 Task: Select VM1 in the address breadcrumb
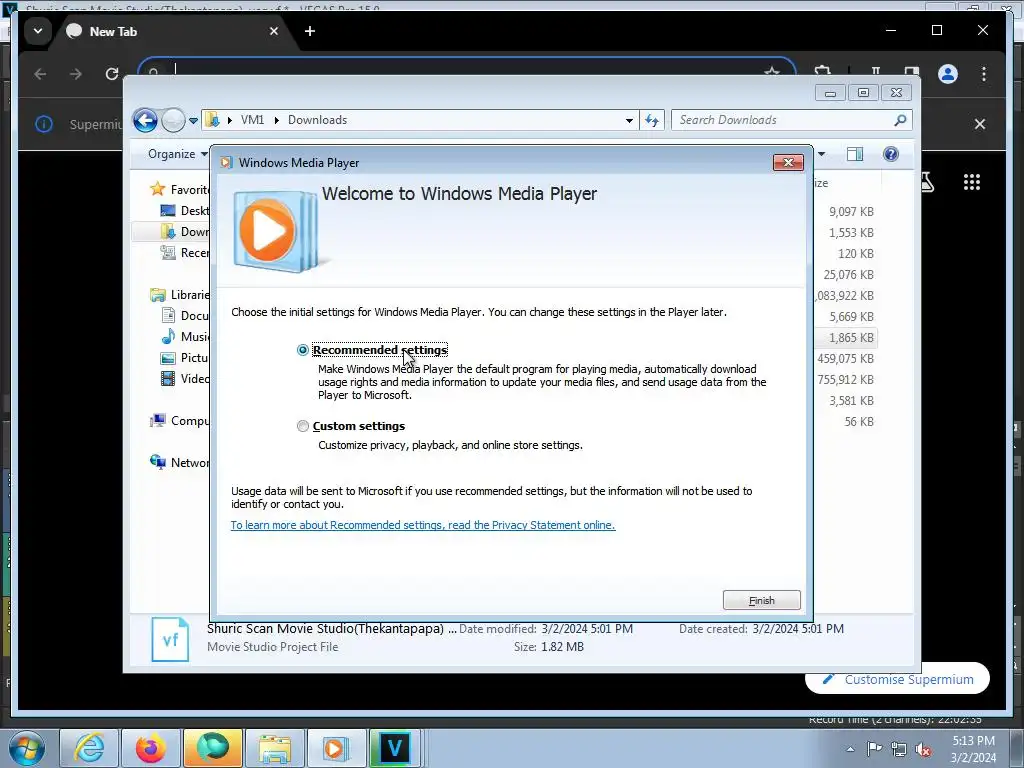pos(252,120)
